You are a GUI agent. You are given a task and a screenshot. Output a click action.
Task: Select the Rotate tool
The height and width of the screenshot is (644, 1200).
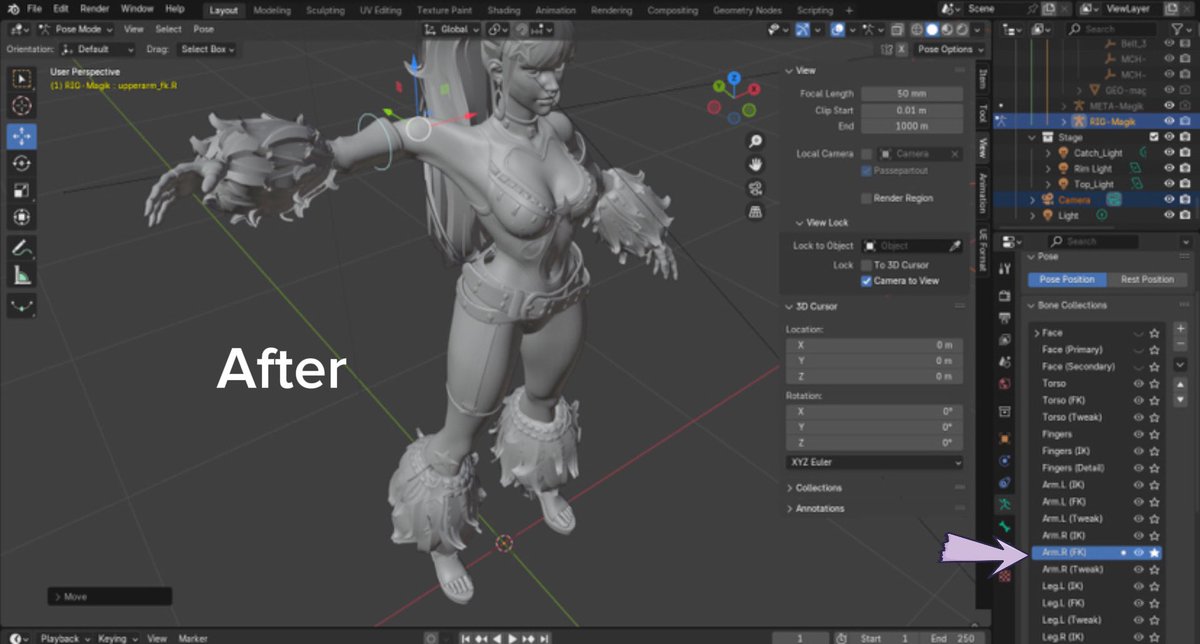click(x=22, y=163)
